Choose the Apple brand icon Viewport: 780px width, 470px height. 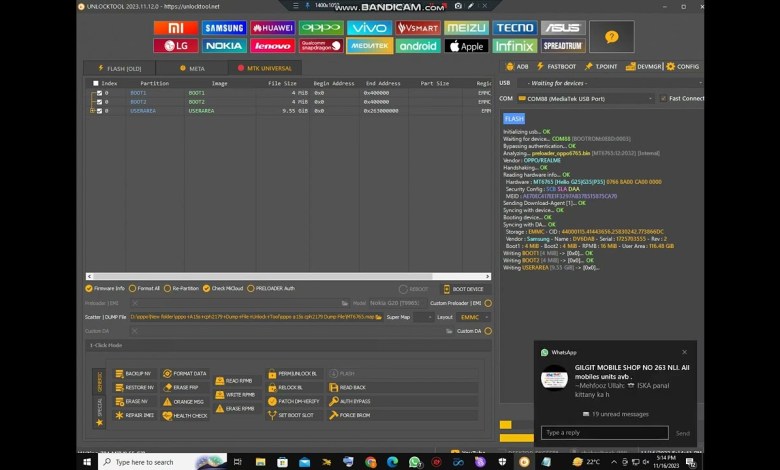point(467,46)
